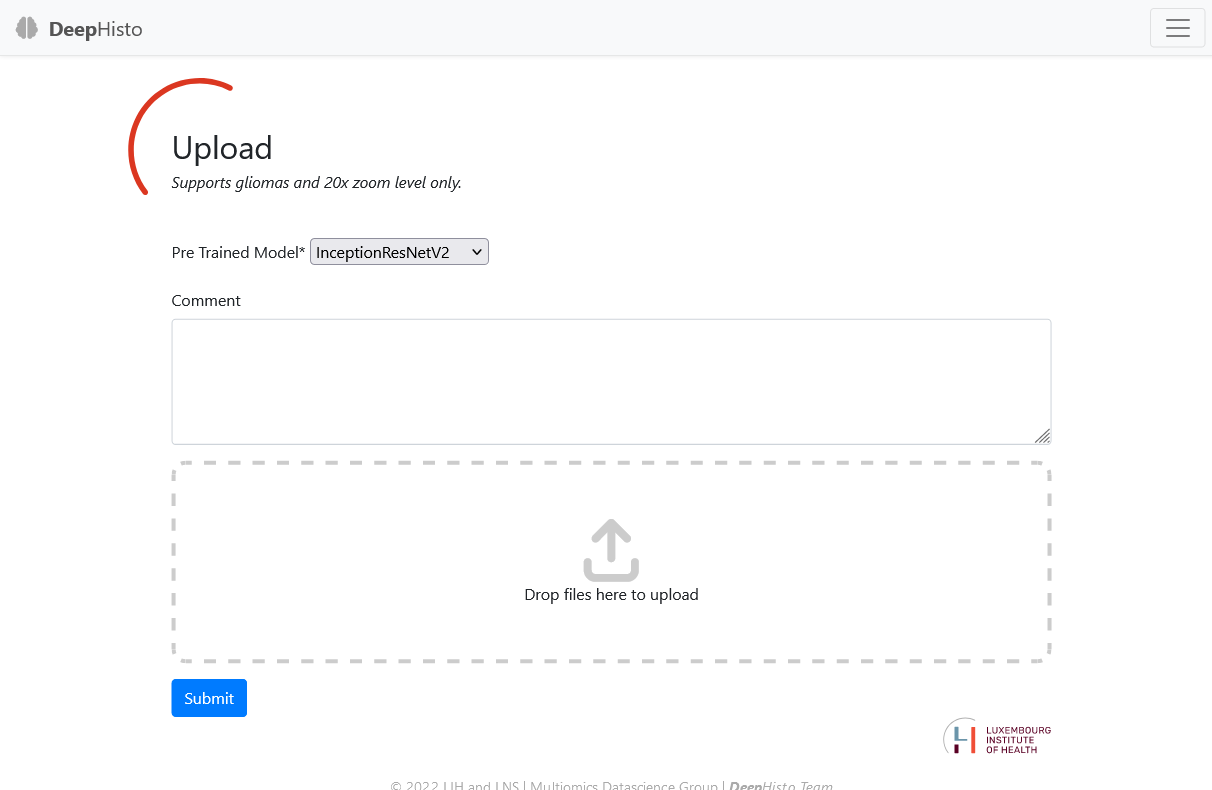Click the Upload page heading
The height and width of the screenshot is (790, 1212).
[x=222, y=148]
